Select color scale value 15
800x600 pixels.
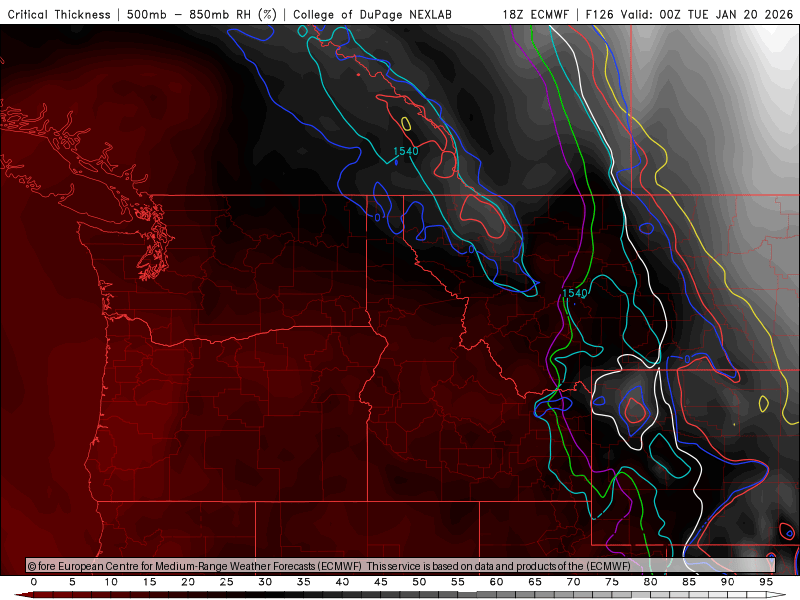(149, 582)
